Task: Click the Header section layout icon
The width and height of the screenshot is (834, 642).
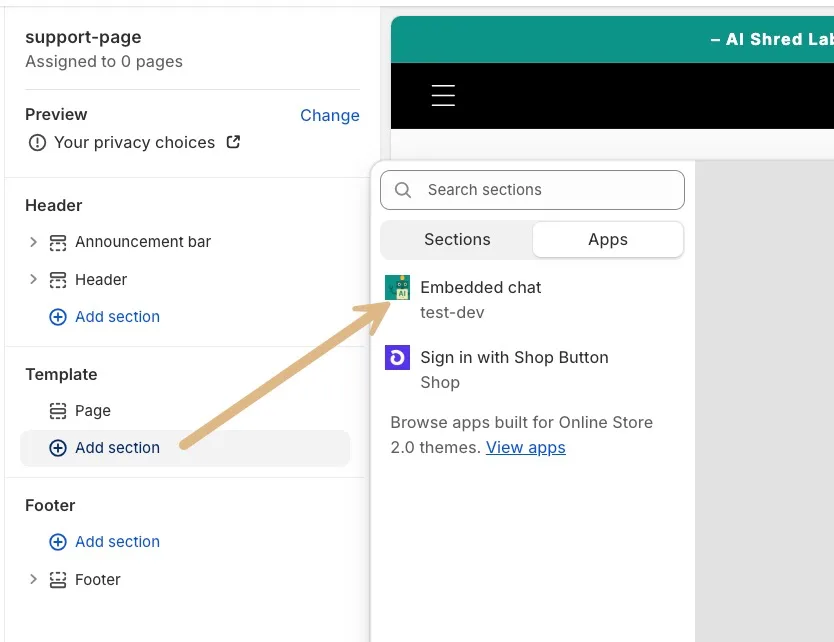Action: coord(58,280)
